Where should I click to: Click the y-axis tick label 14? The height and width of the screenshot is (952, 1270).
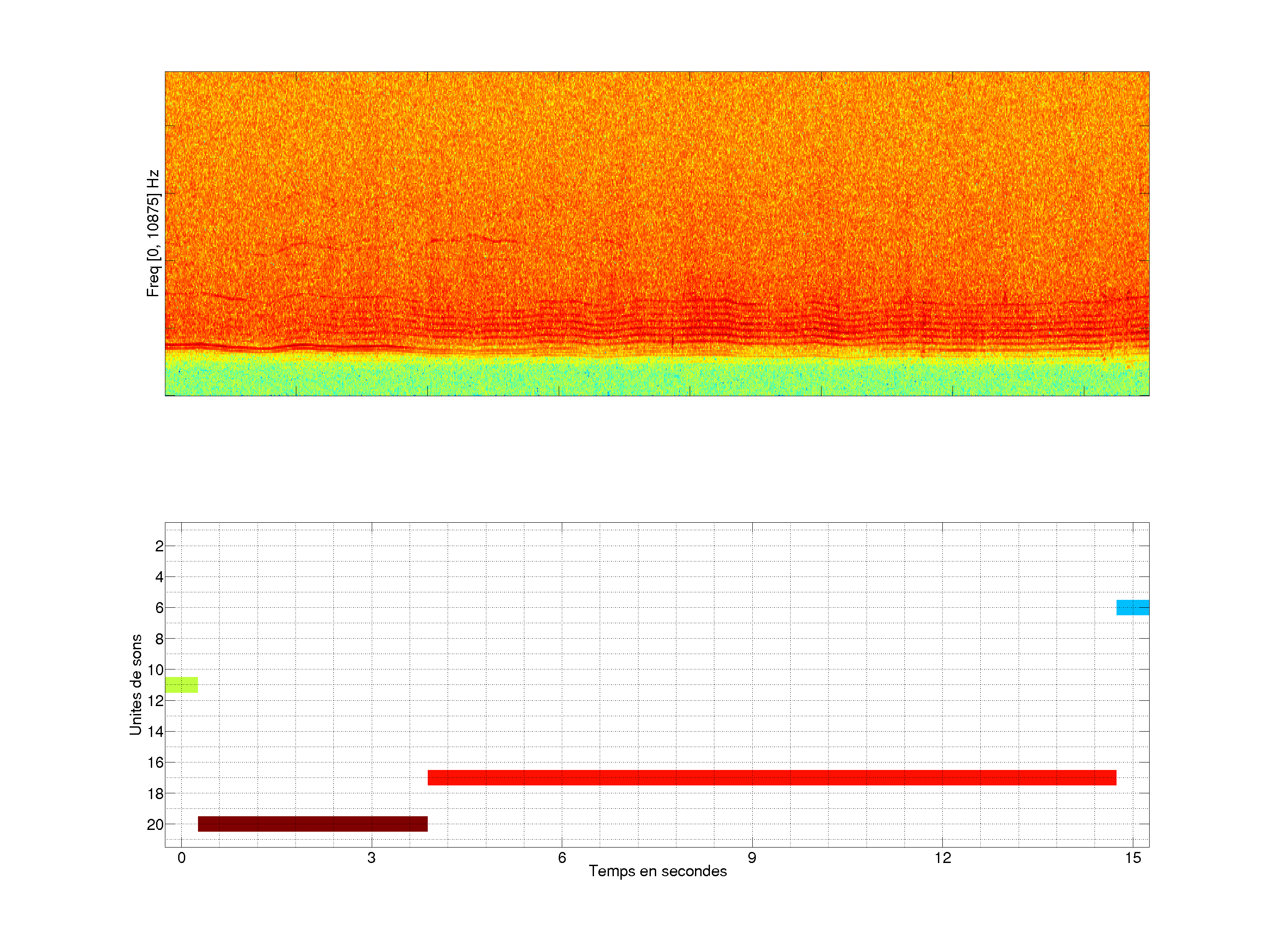tap(155, 732)
